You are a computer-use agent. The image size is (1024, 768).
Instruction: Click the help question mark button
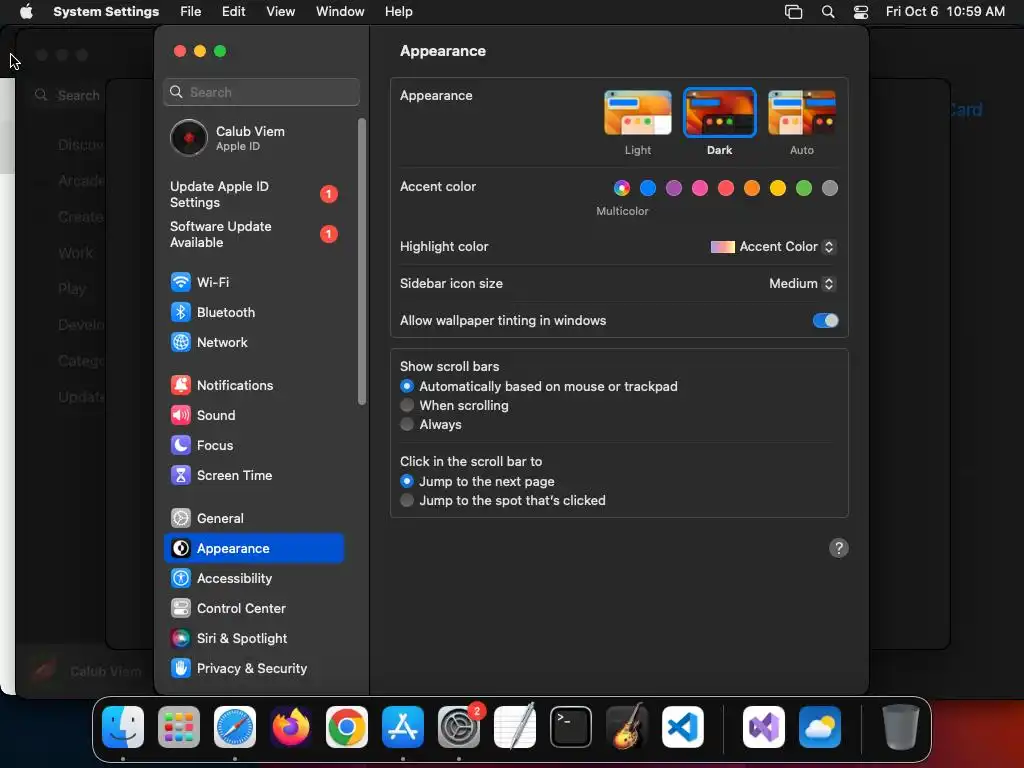tap(839, 548)
